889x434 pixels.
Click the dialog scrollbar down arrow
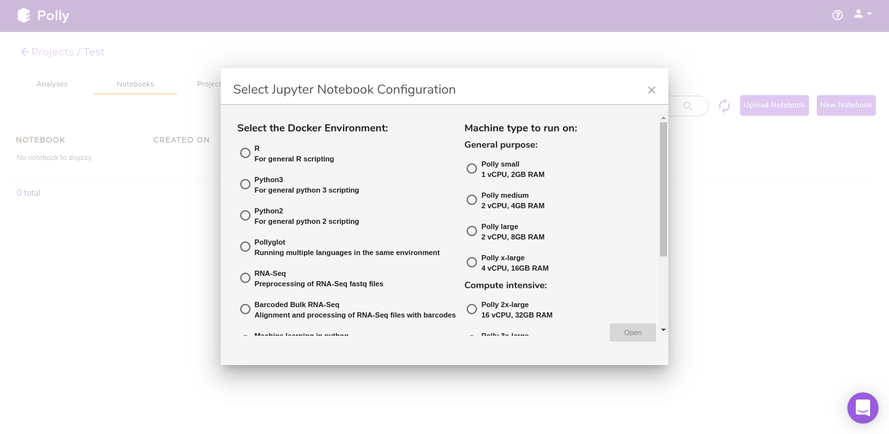[663, 330]
